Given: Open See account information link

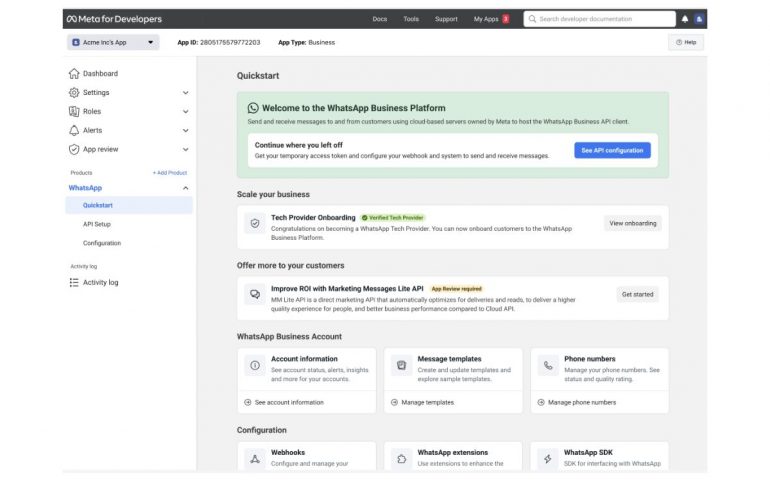Looking at the screenshot, I should coord(289,402).
